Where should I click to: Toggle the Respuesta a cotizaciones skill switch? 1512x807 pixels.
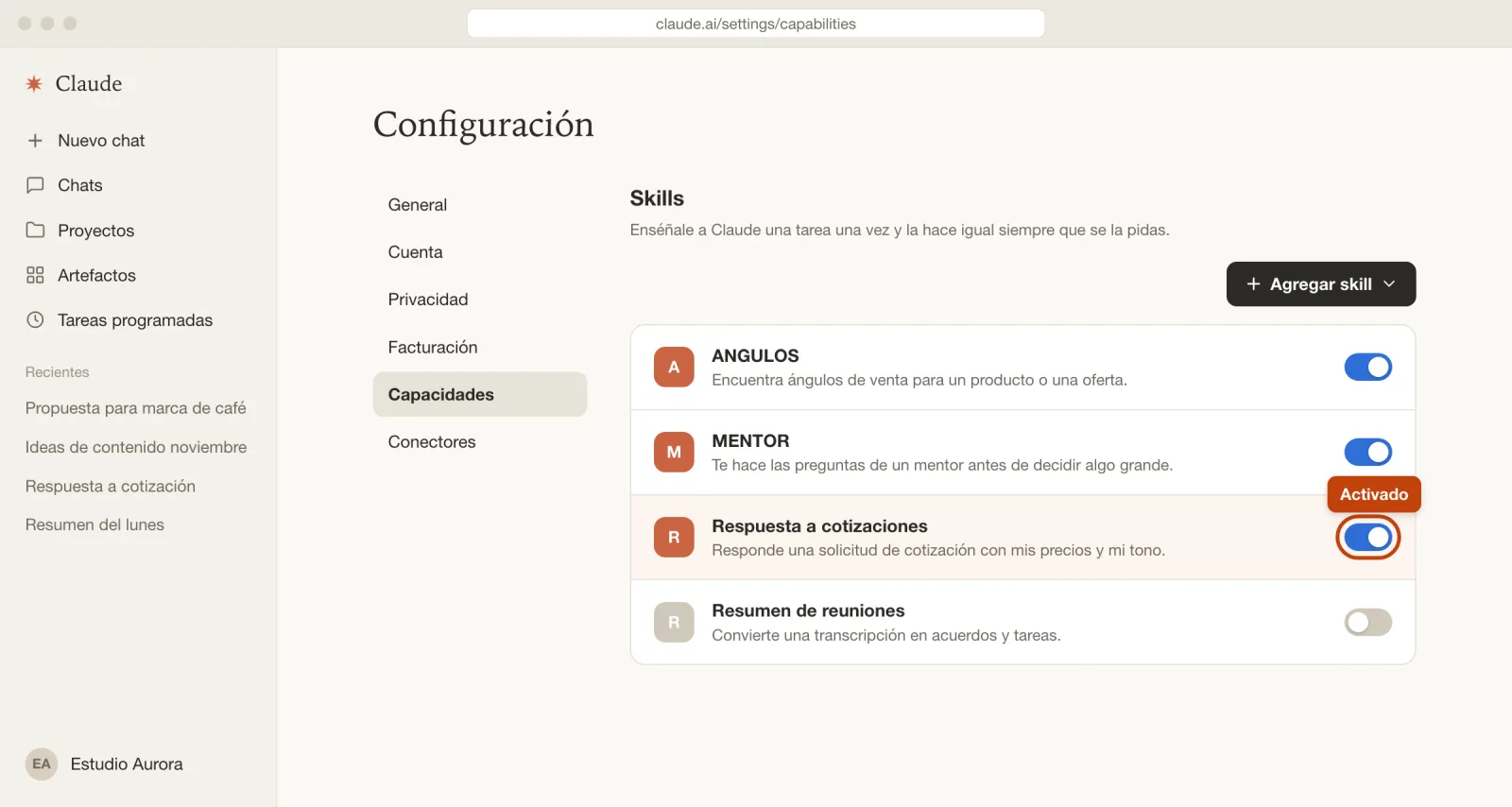1367,537
